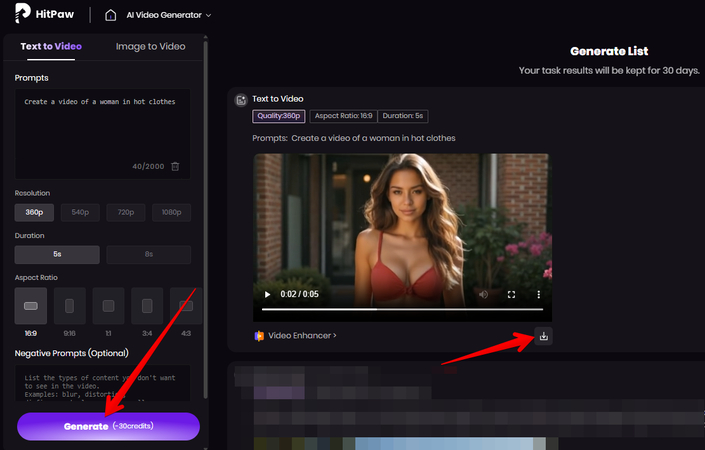Clear the prompt with the trash icon

(175, 166)
